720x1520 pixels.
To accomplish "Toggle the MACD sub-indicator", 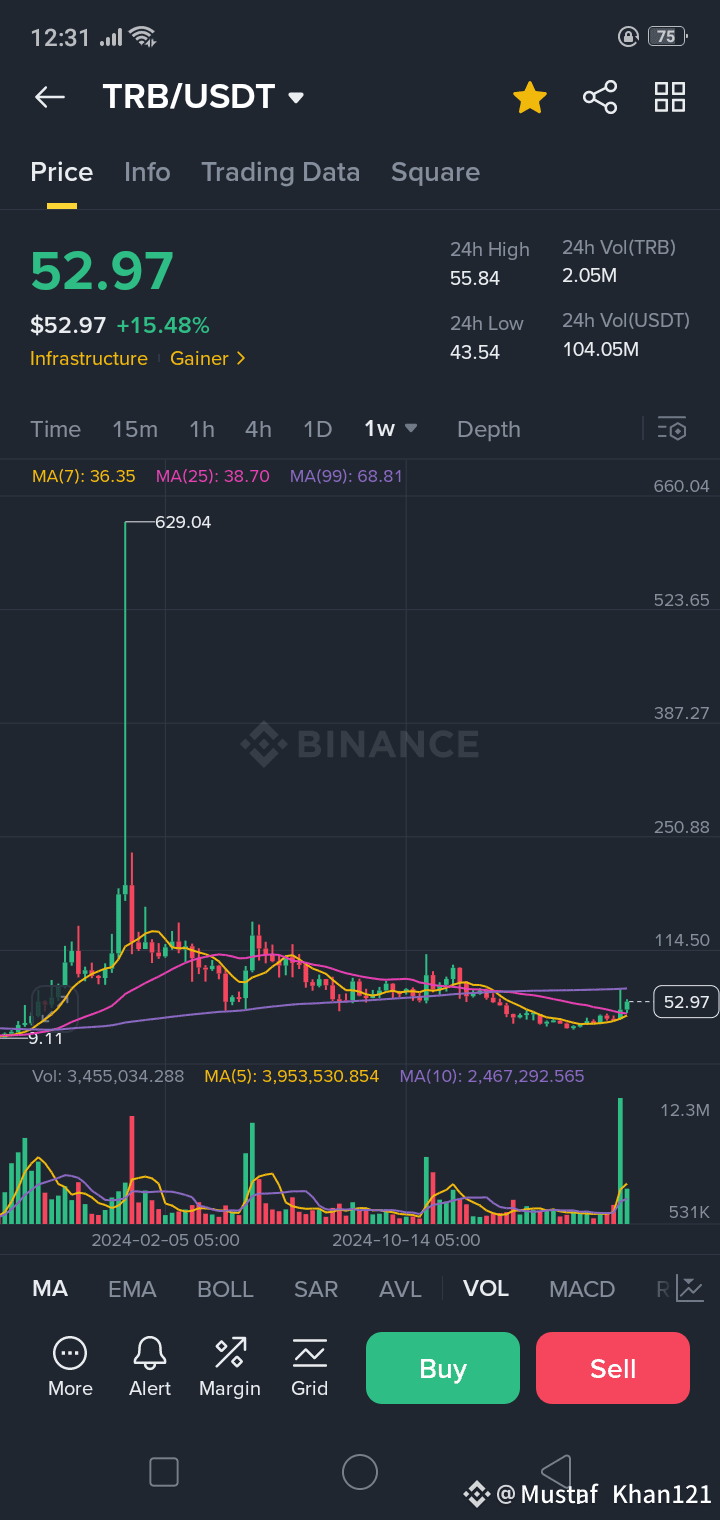I will (x=582, y=1289).
